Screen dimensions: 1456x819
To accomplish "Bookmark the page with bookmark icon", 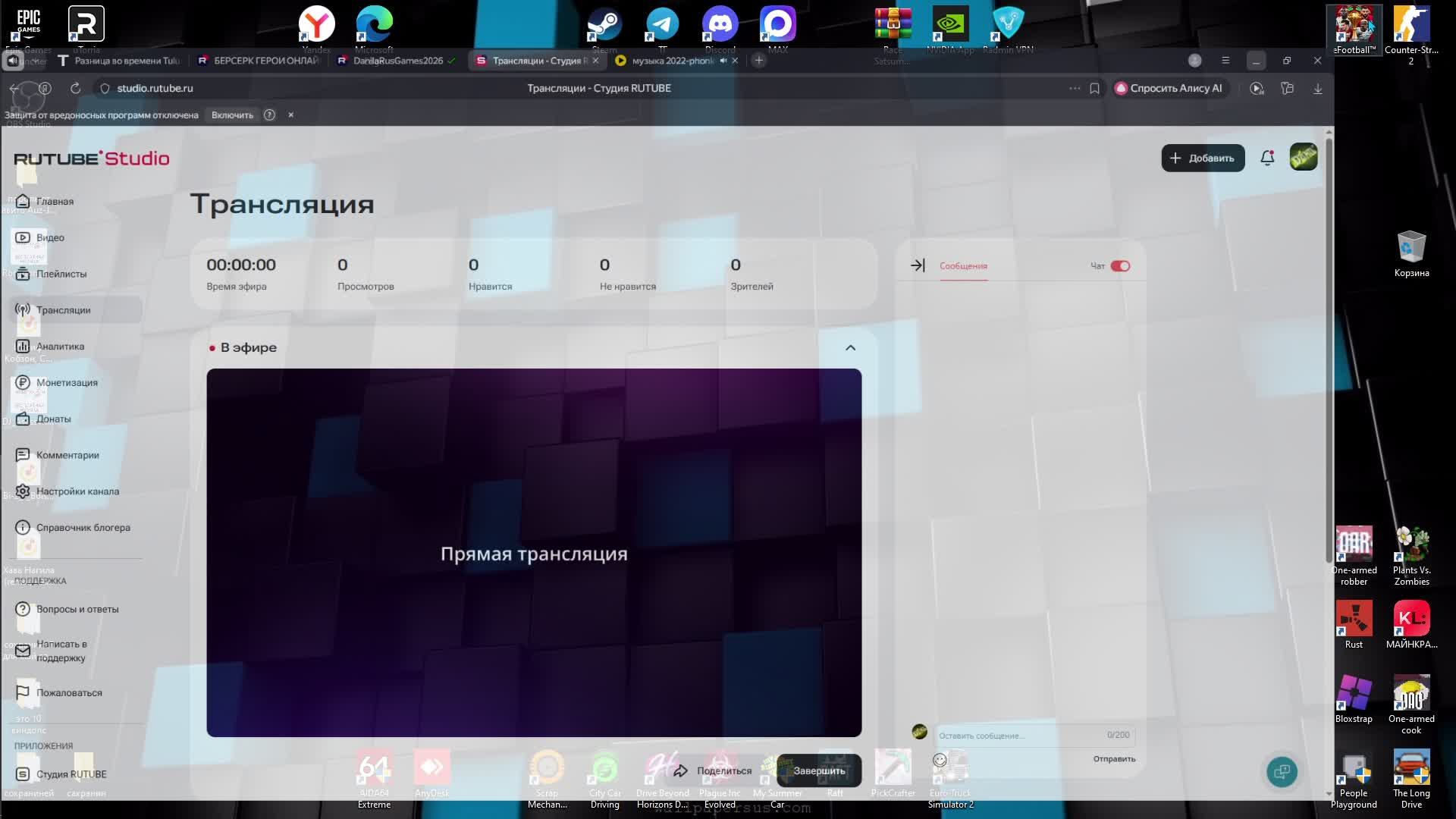I will click(1094, 88).
